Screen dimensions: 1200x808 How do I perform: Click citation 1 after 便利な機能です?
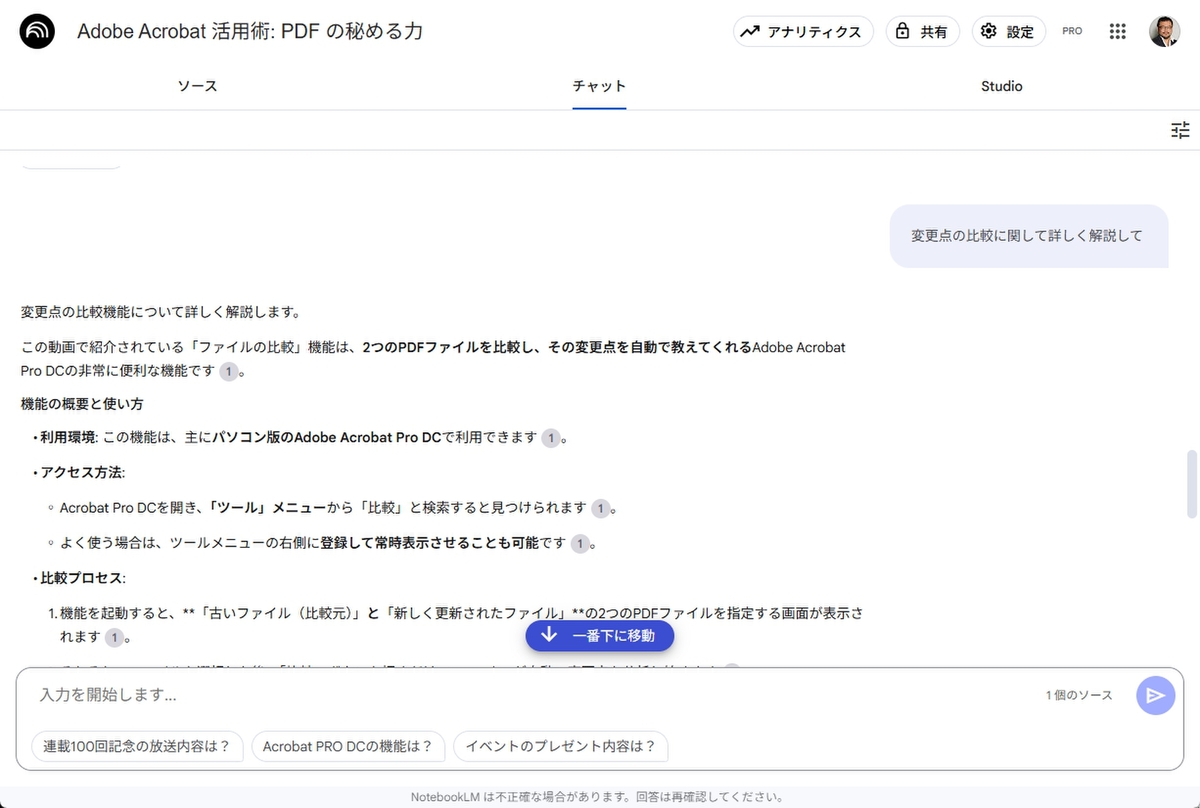click(229, 371)
